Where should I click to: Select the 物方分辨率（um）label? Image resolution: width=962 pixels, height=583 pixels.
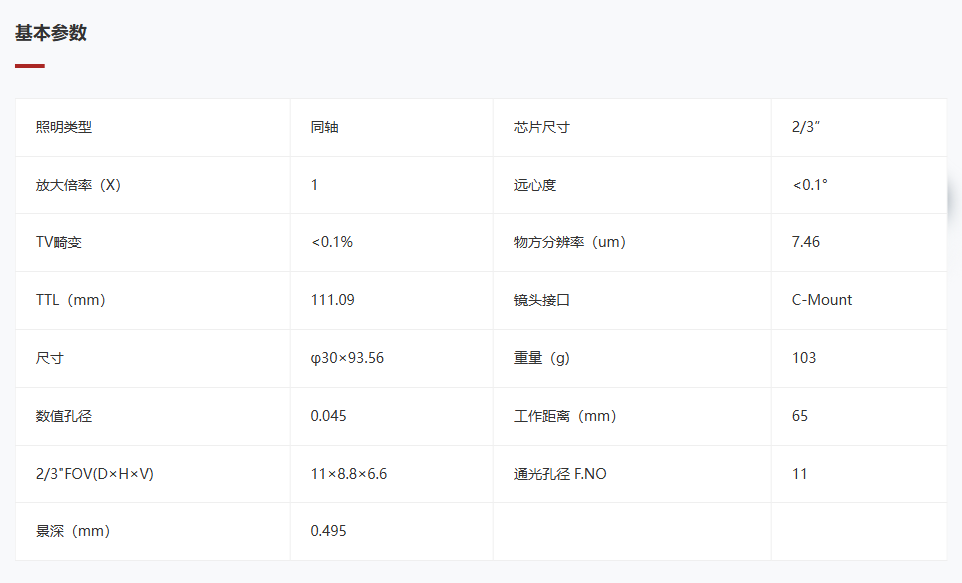coord(570,242)
